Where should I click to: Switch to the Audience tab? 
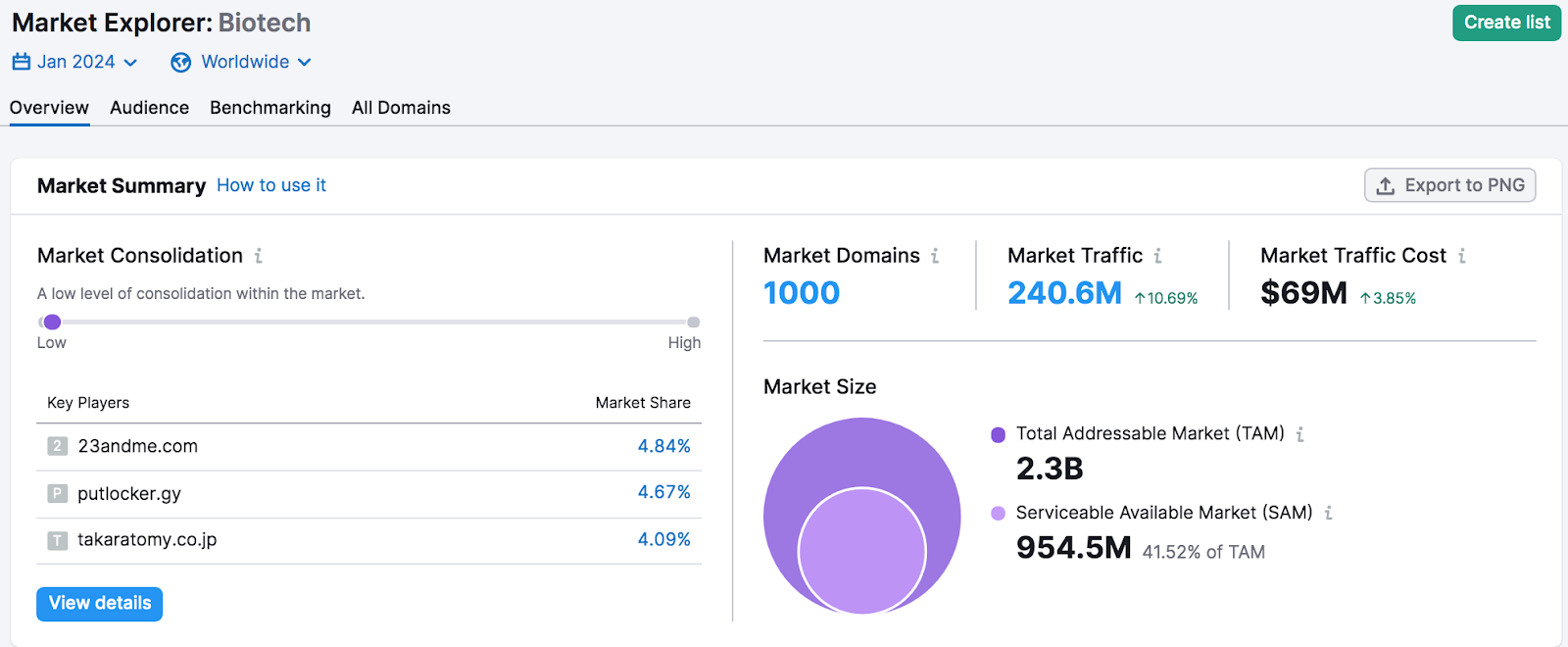coord(149,108)
